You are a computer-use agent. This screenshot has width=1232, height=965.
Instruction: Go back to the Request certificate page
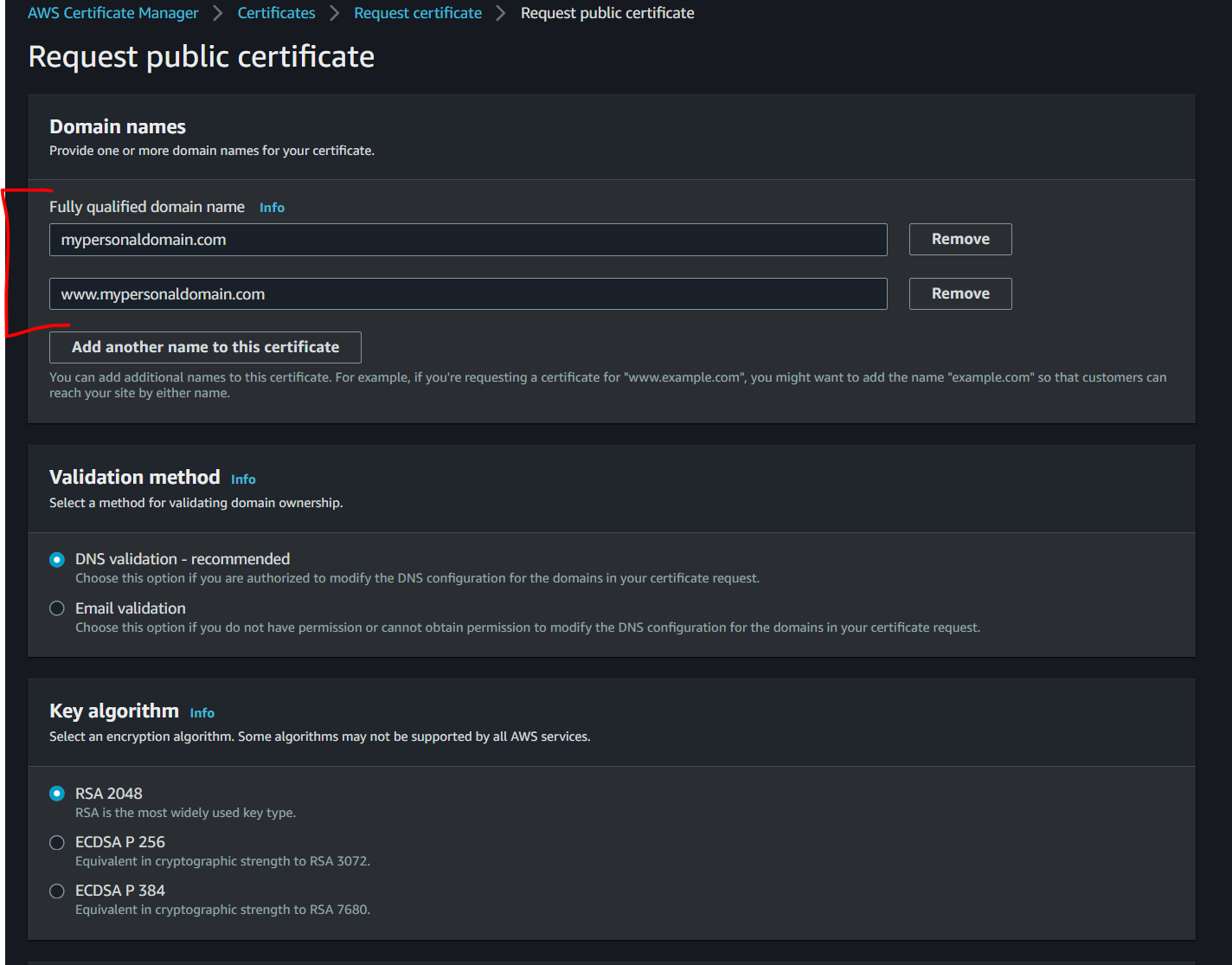(x=417, y=12)
